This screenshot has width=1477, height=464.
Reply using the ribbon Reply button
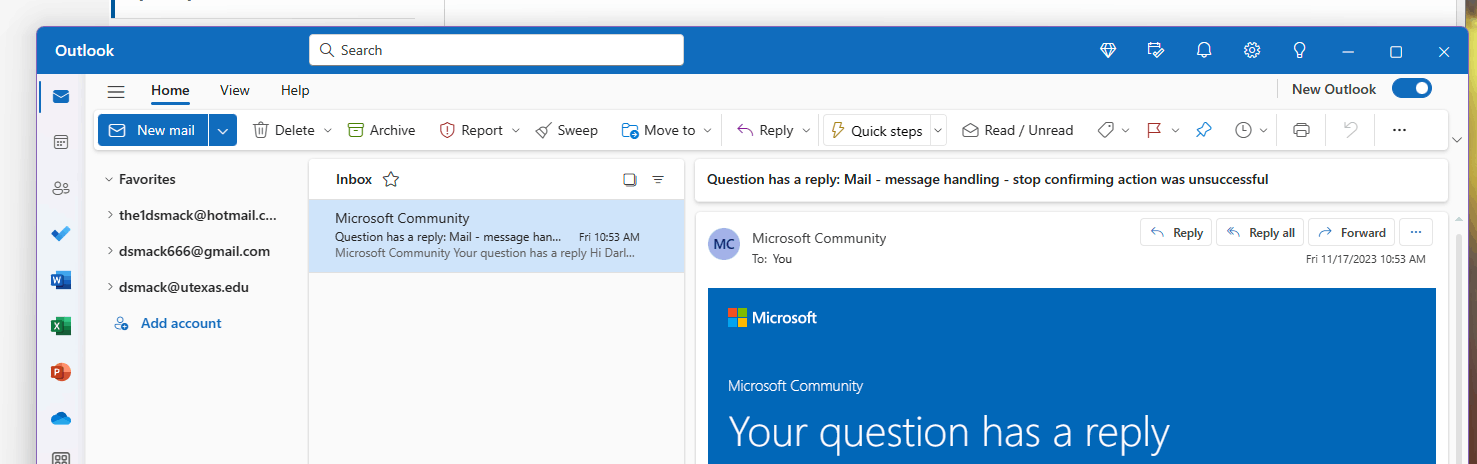click(765, 130)
